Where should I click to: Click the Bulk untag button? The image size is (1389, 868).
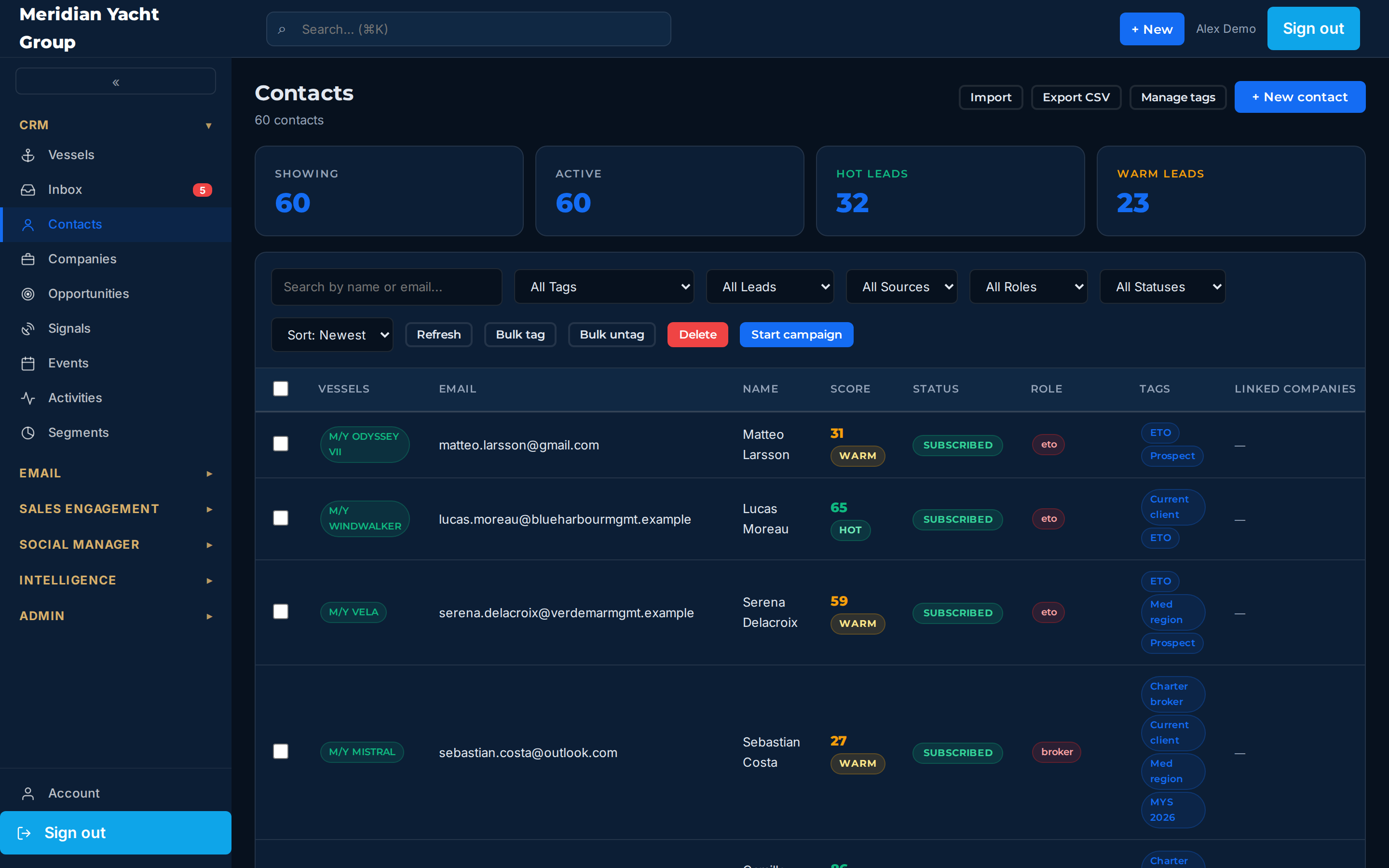click(611, 335)
